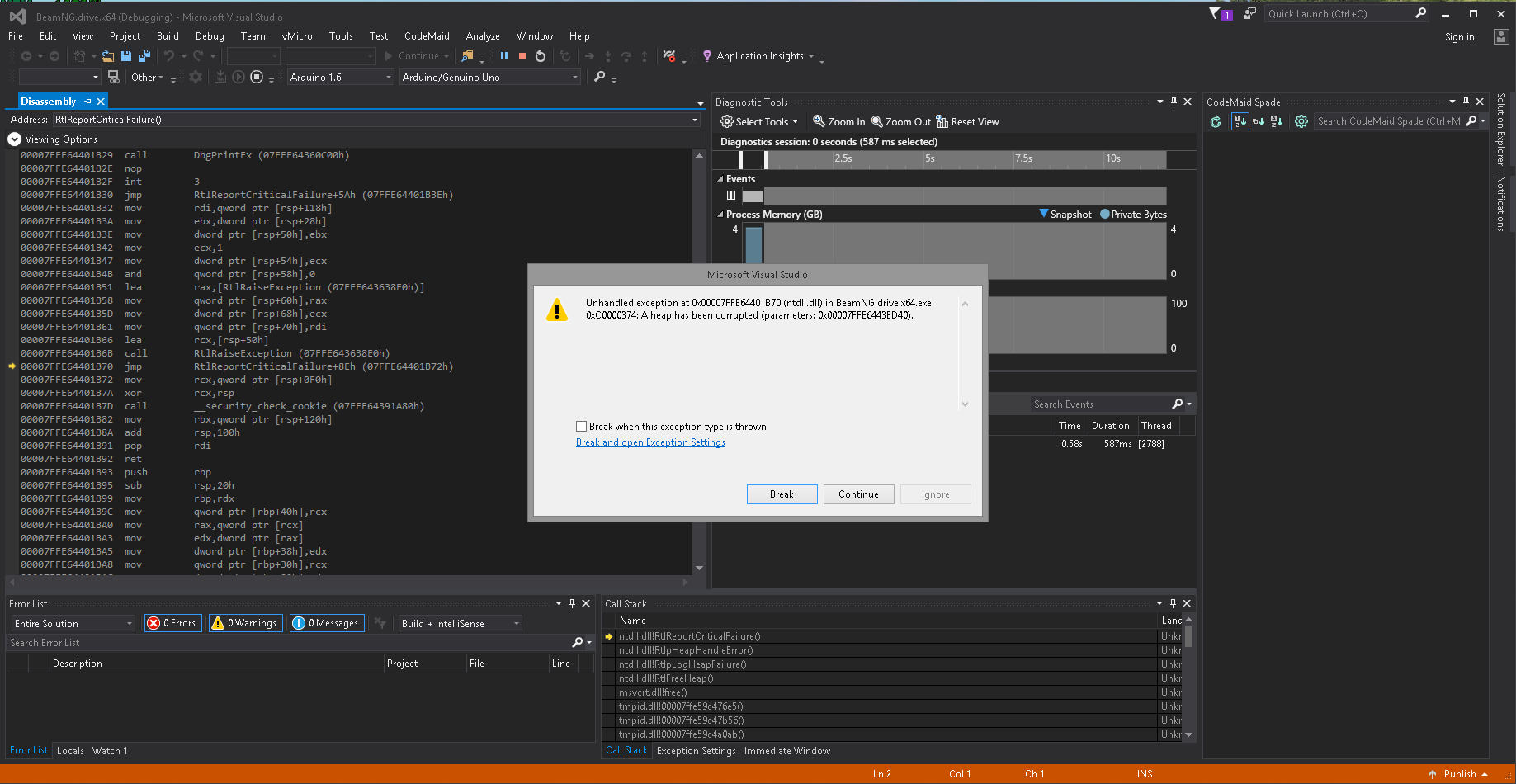Select CodeMaid file-order sort icon
This screenshot has height=784, width=1516.
coord(1240,121)
